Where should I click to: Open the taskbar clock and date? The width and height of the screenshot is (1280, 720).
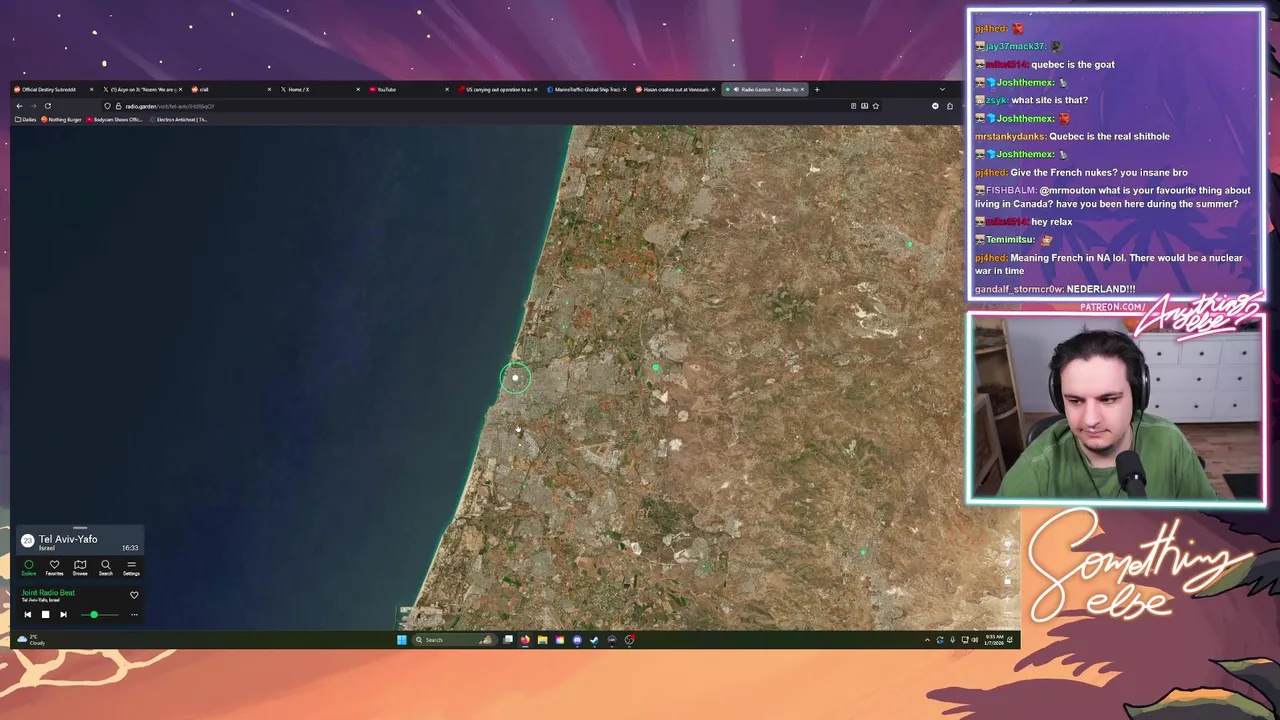(x=994, y=639)
